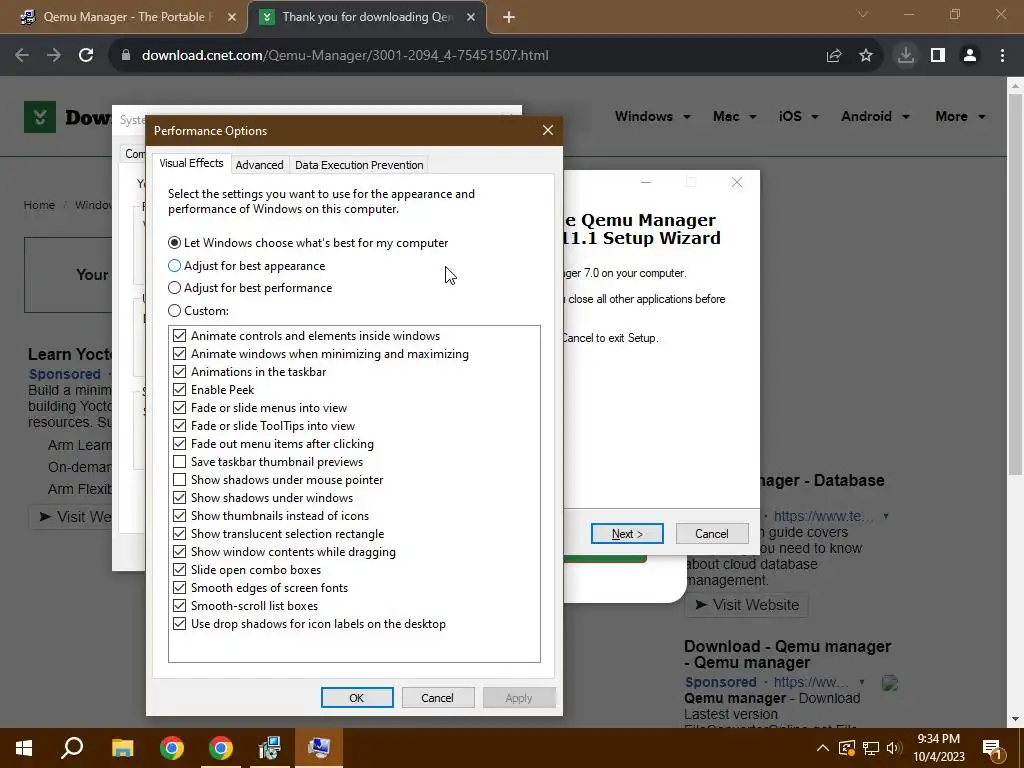The width and height of the screenshot is (1024, 768).
Task: Open a new browser tab
Action: pos(509,17)
